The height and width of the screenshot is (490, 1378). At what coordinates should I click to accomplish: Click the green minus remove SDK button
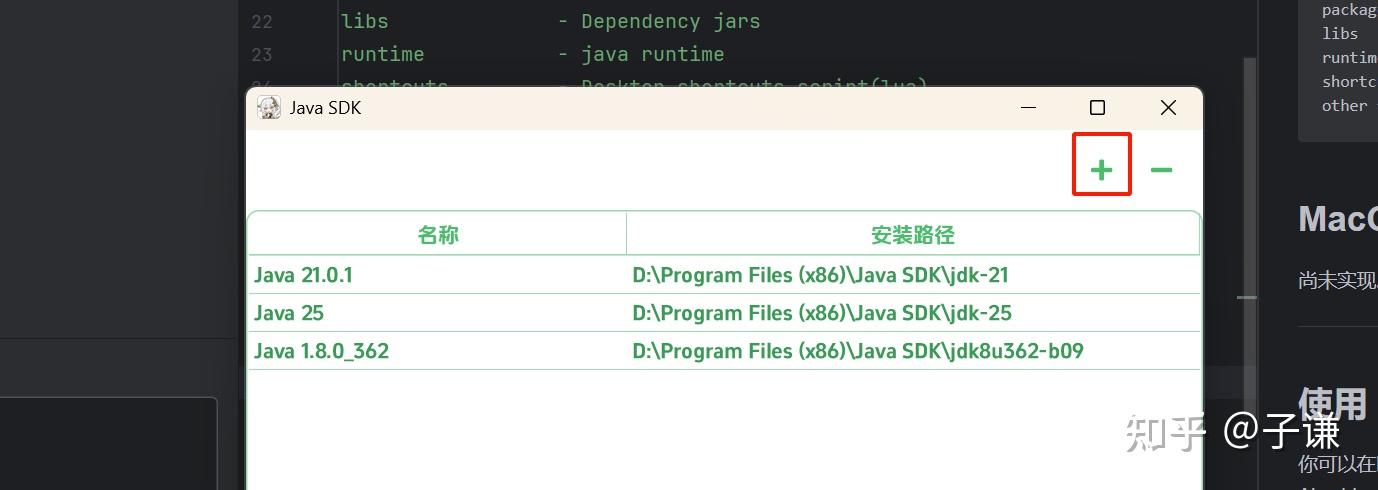click(x=1161, y=170)
